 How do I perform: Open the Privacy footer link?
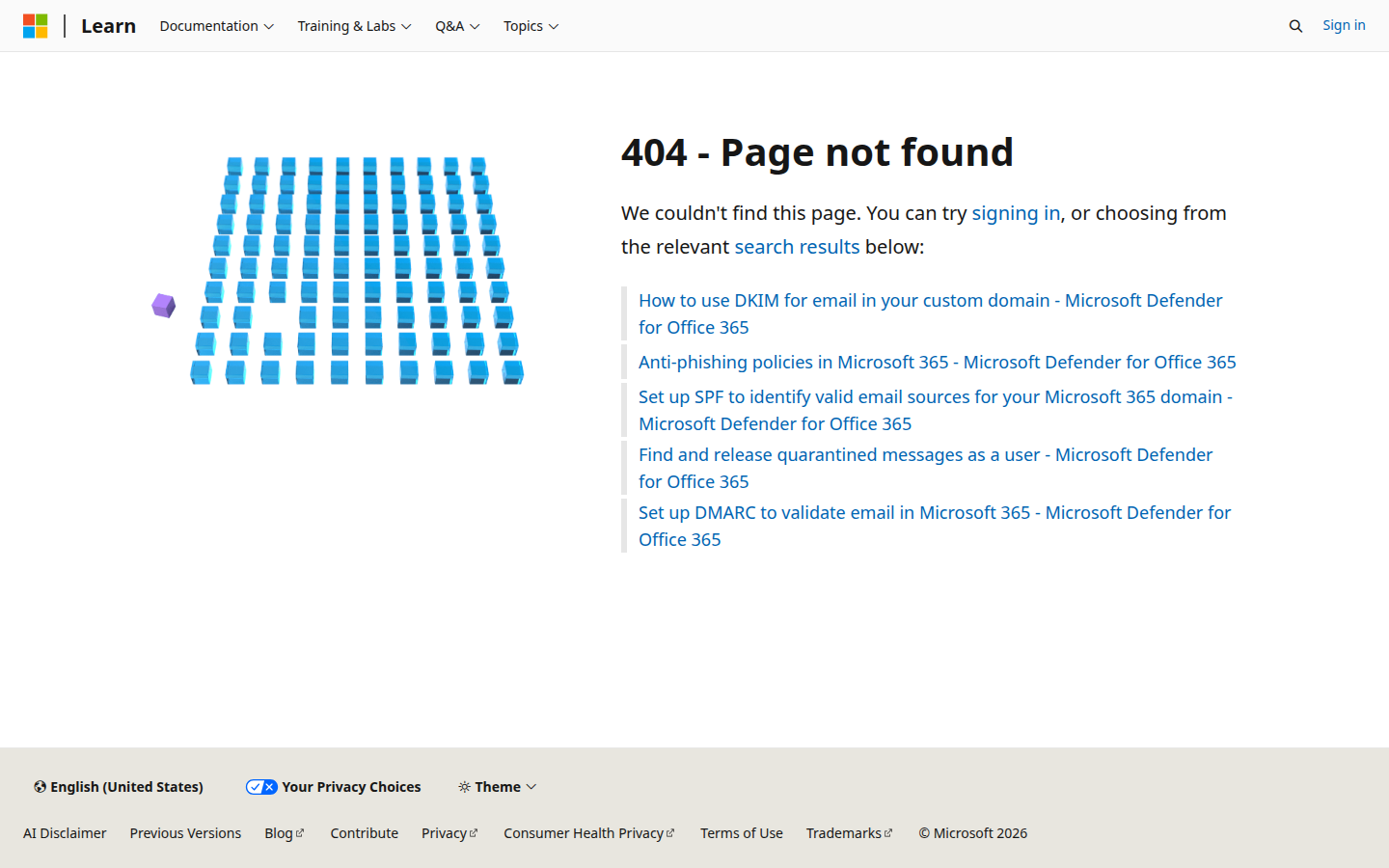tap(449, 833)
